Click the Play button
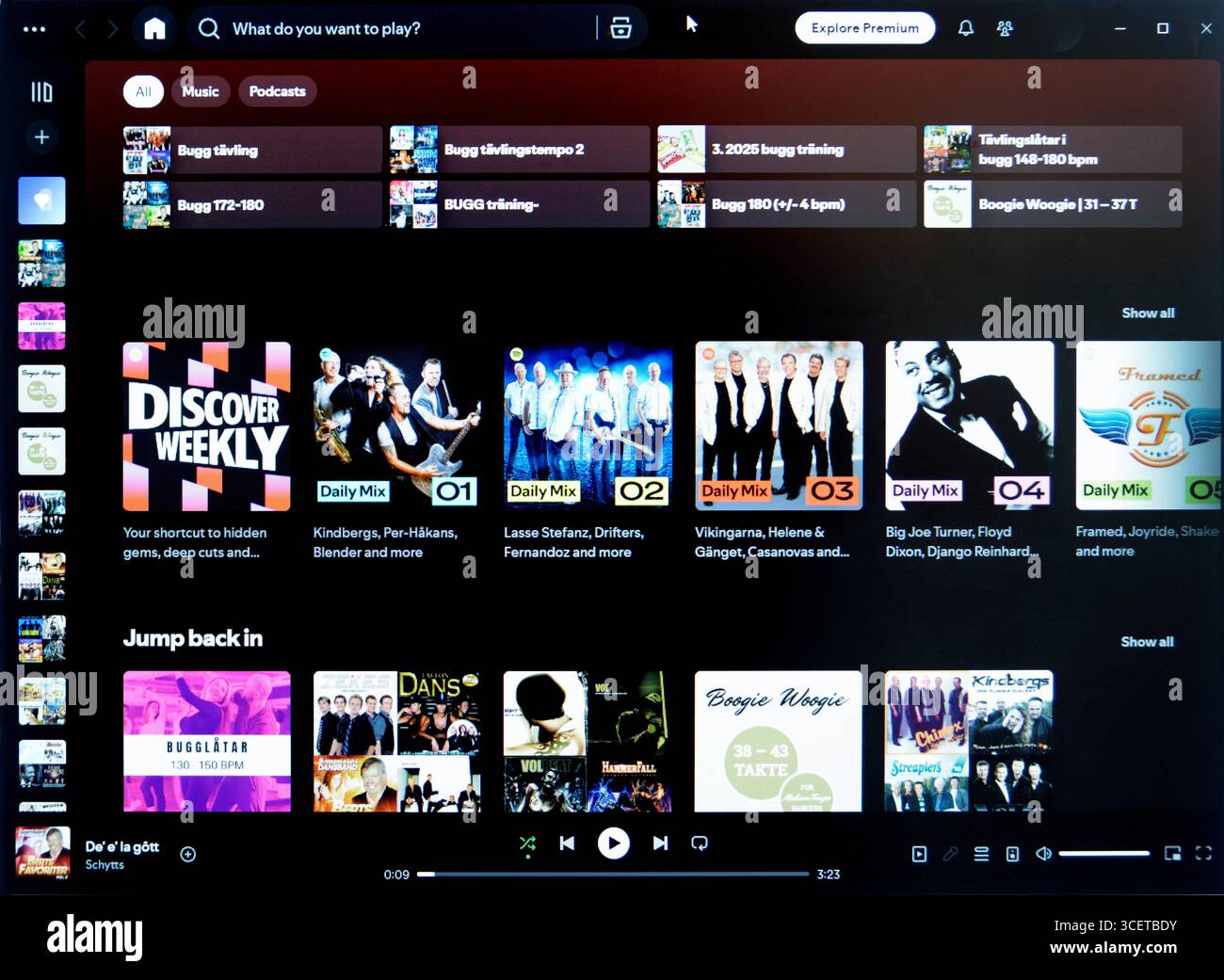This screenshot has width=1224, height=980. (614, 843)
